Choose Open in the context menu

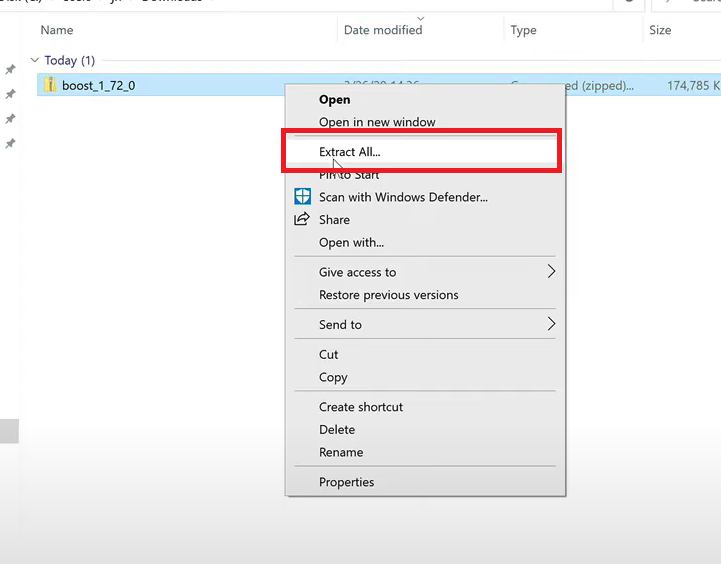(425, 99)
